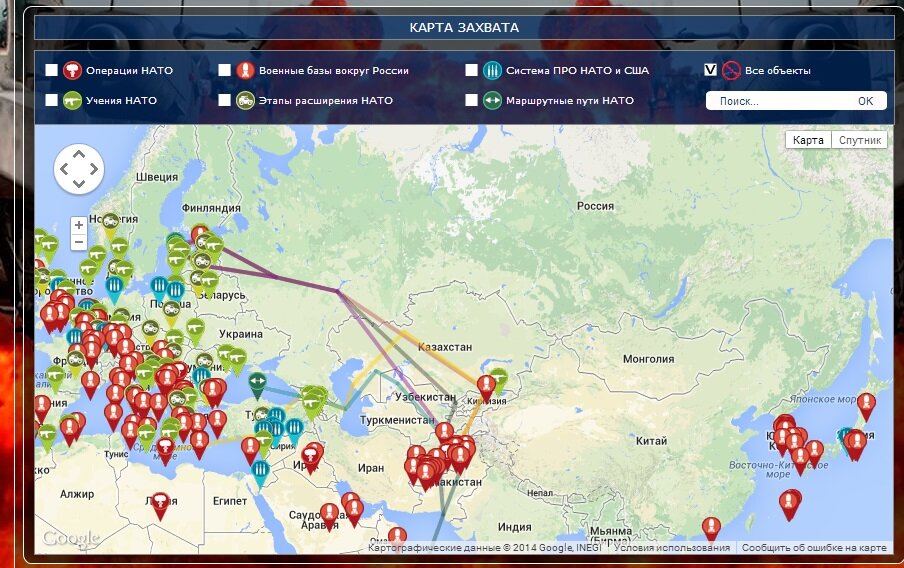Image resolution: width=904 pixels, height=568 pixels.
Task: Click the Монголия country label
Action: click(649, 359)
